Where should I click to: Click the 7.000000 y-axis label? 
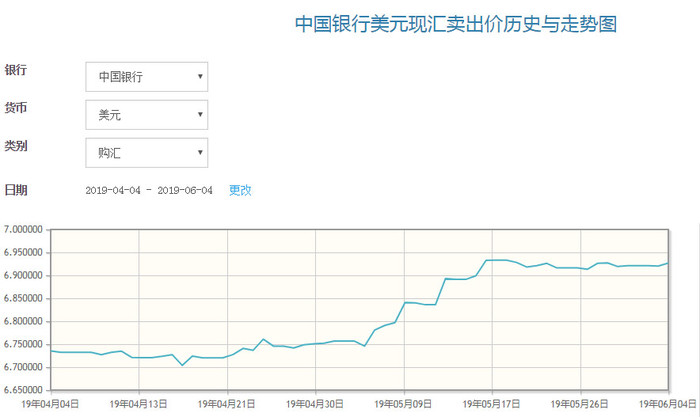[23, 229]
